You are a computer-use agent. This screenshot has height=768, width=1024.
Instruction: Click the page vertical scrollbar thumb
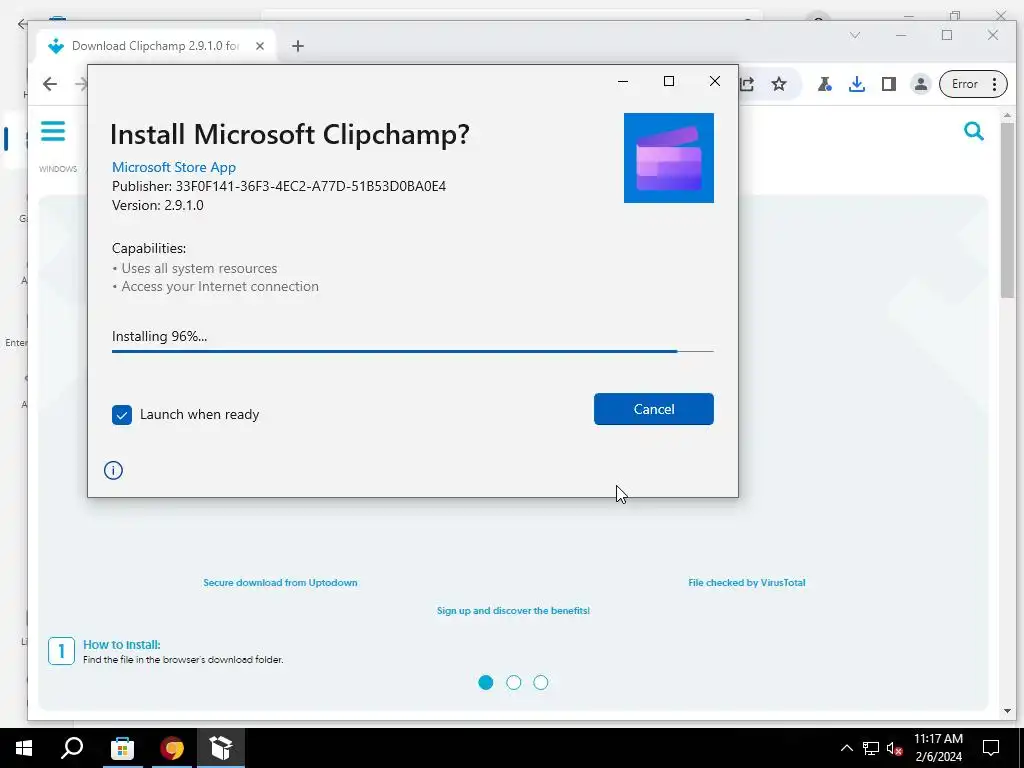pyautogui.click(x=1007, y=210)
